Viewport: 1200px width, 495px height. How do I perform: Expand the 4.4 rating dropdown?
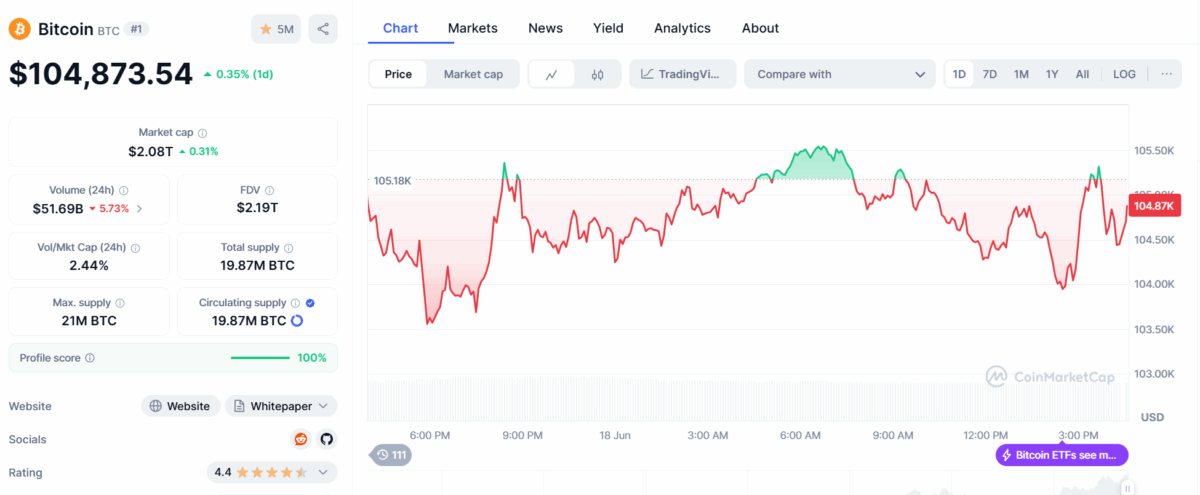pos(272,472)
